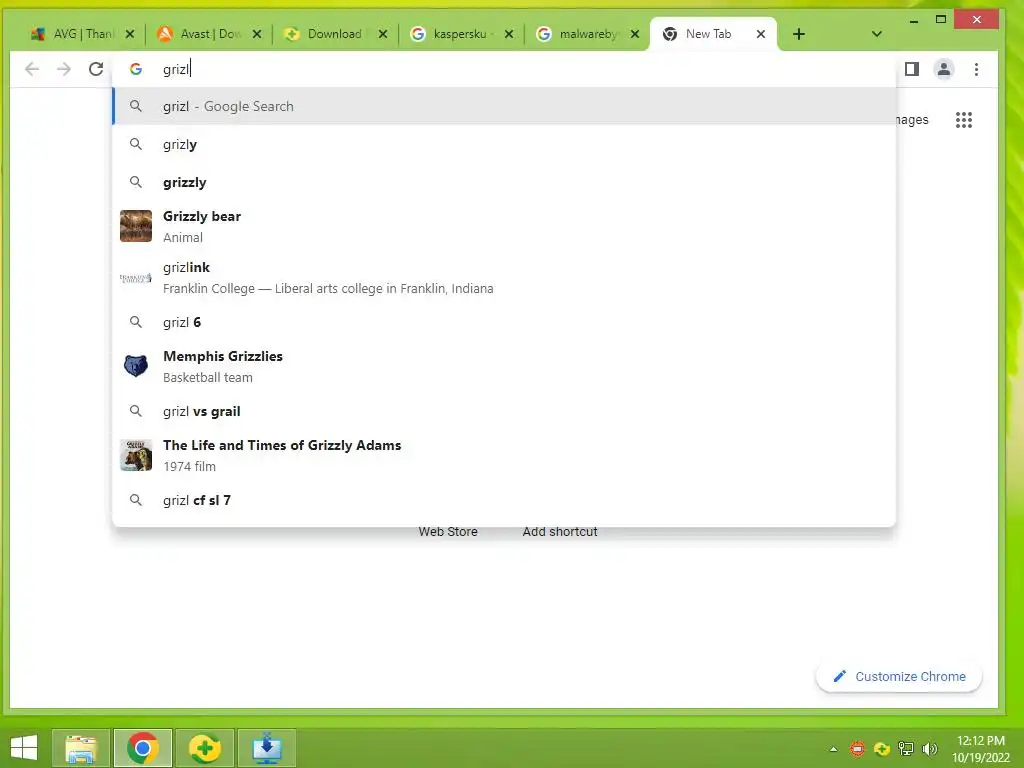Click the Grizzly Adams film poster thumbnail
This screenshot has height=768, width=1024.
tap(136, 455)
